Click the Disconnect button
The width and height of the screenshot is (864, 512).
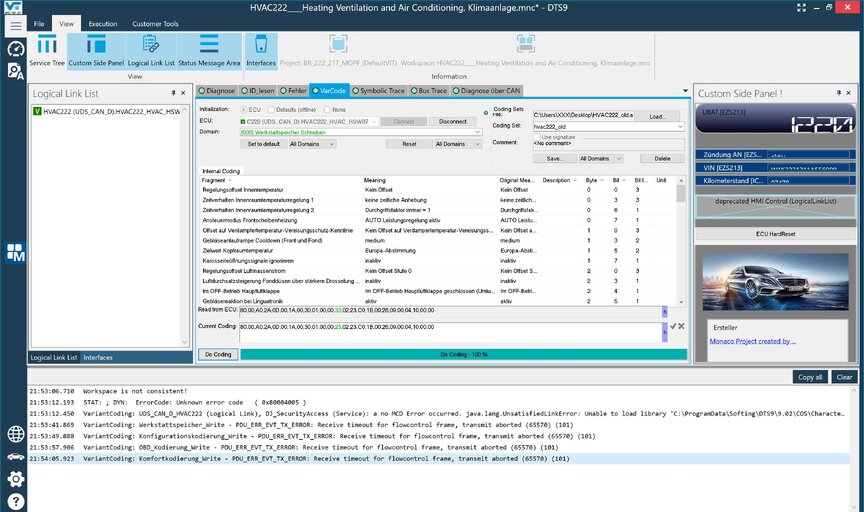[x=453, y=122]
